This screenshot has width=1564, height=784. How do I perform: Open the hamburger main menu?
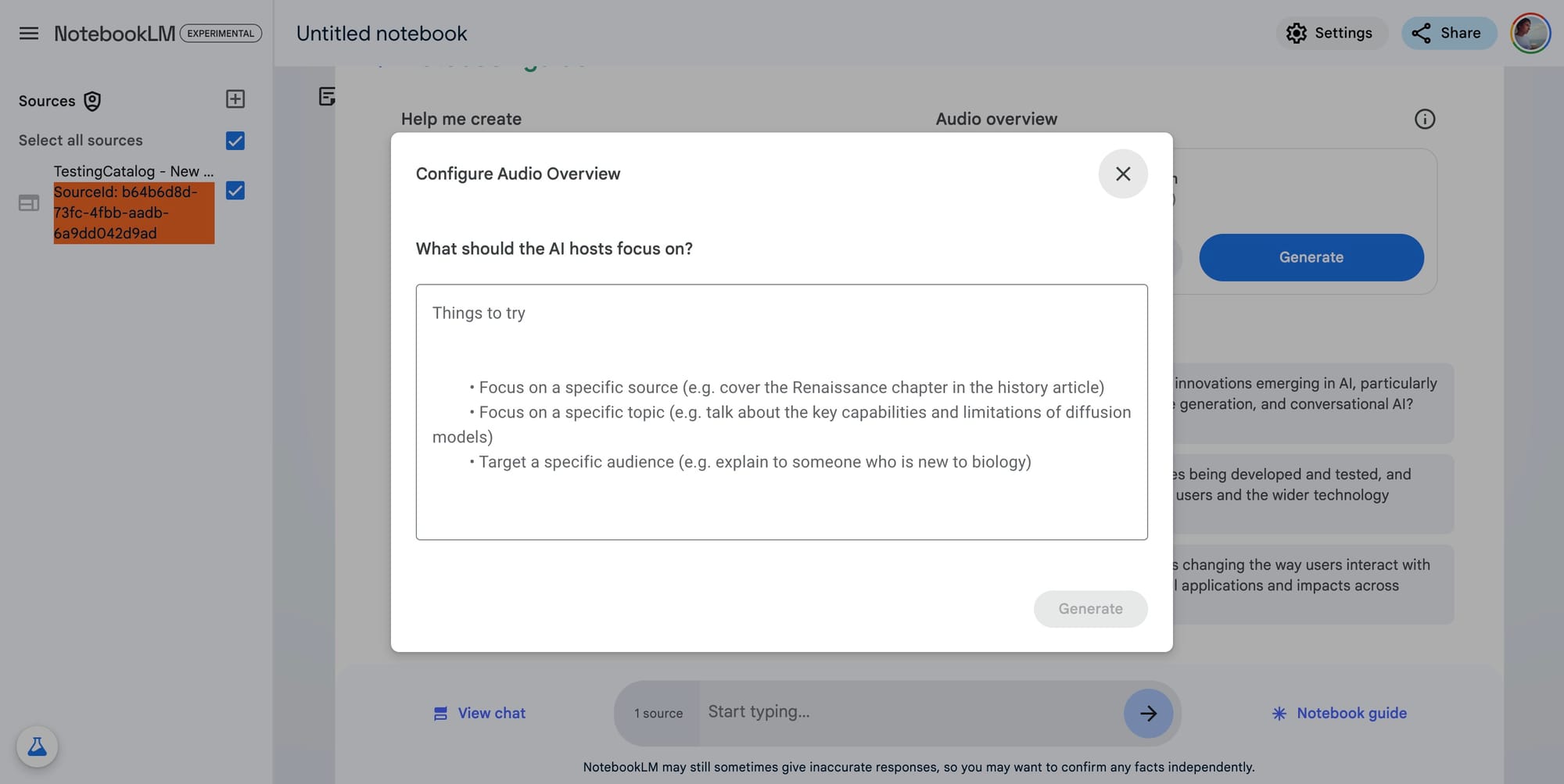coord(29,34)
